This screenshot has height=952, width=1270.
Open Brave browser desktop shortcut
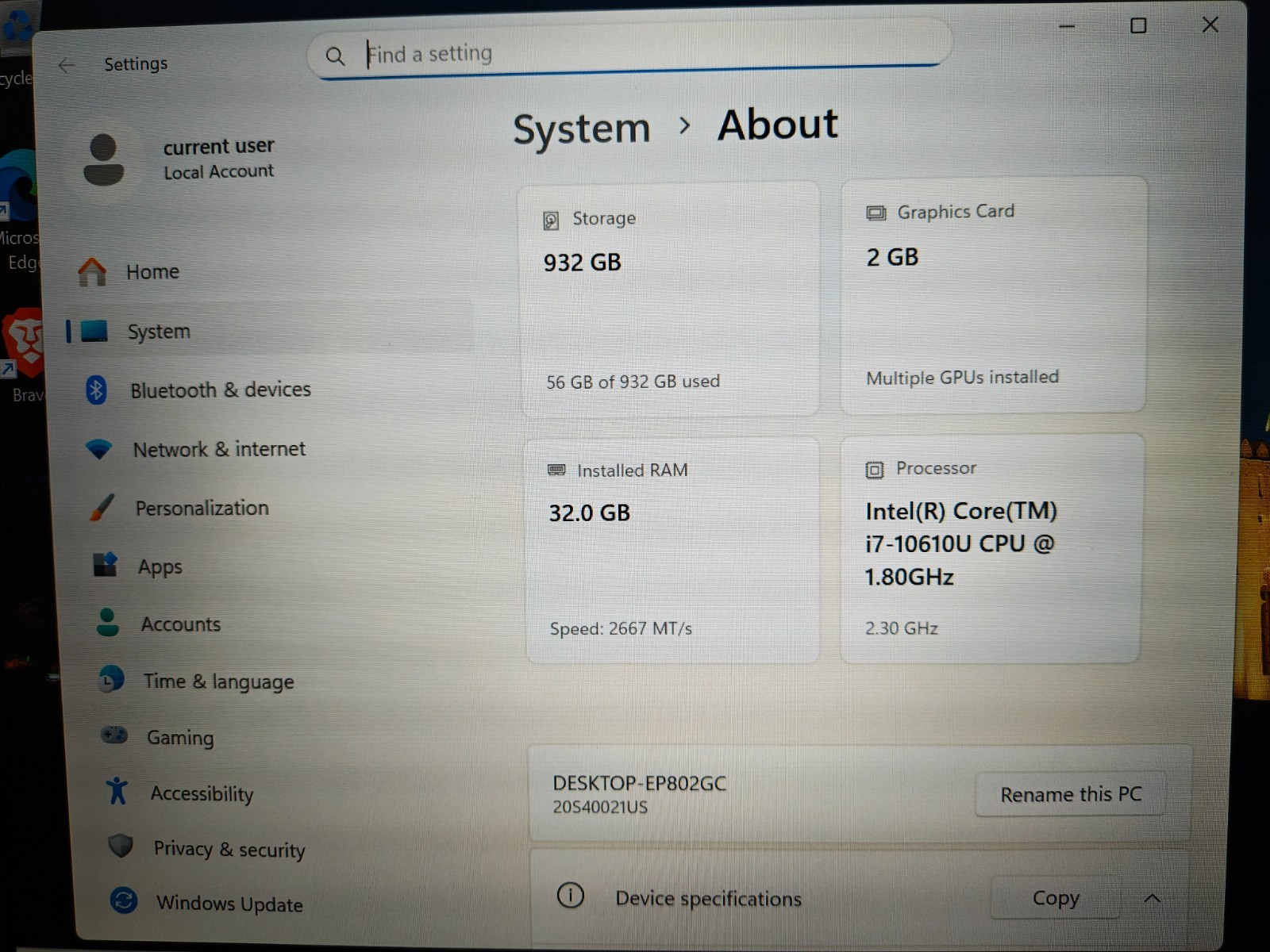pos(24,355)
